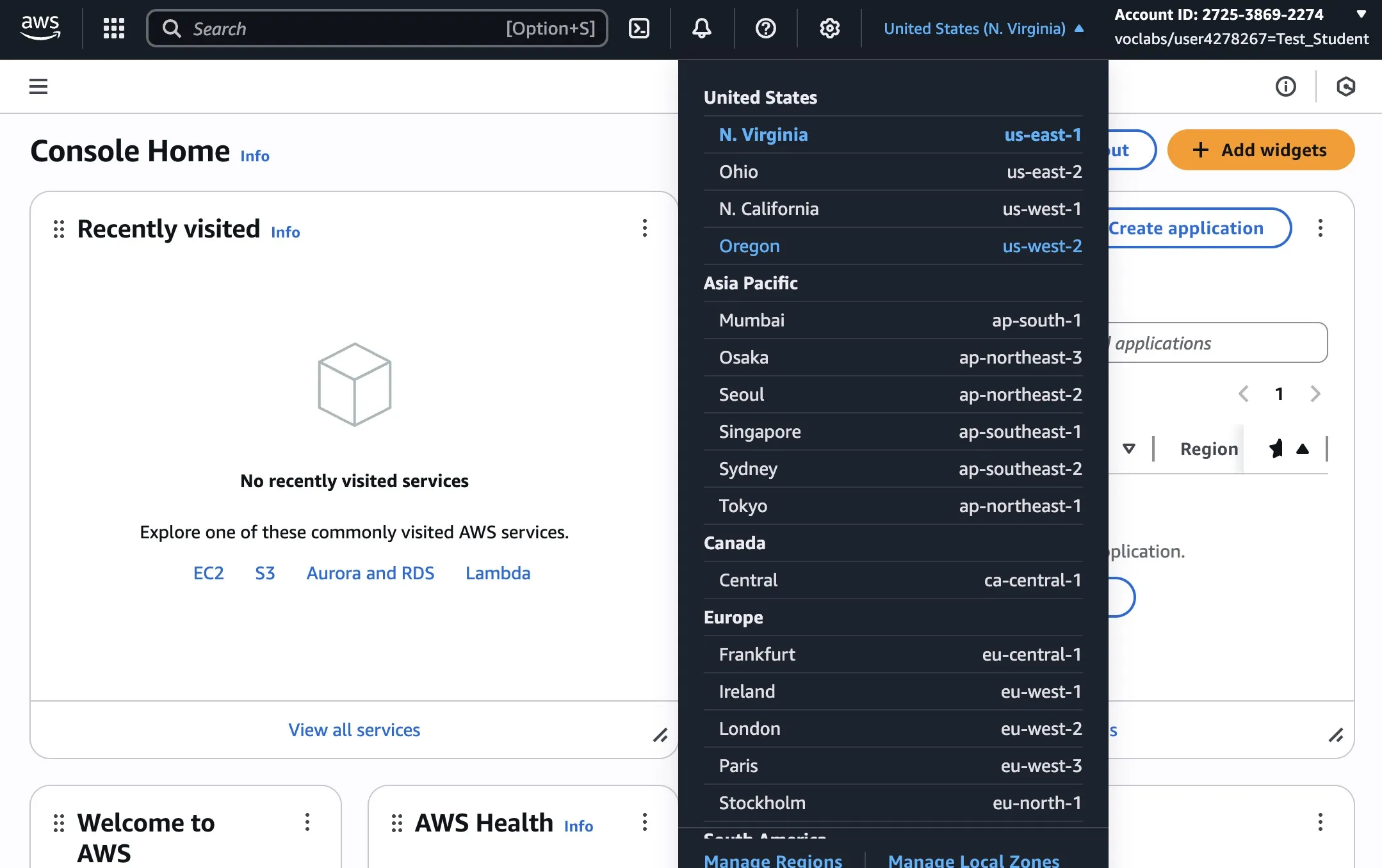The height and width of the screenshot is (868, 1382).
Task: Open the EC2 service link
Action: click(208, 574)
